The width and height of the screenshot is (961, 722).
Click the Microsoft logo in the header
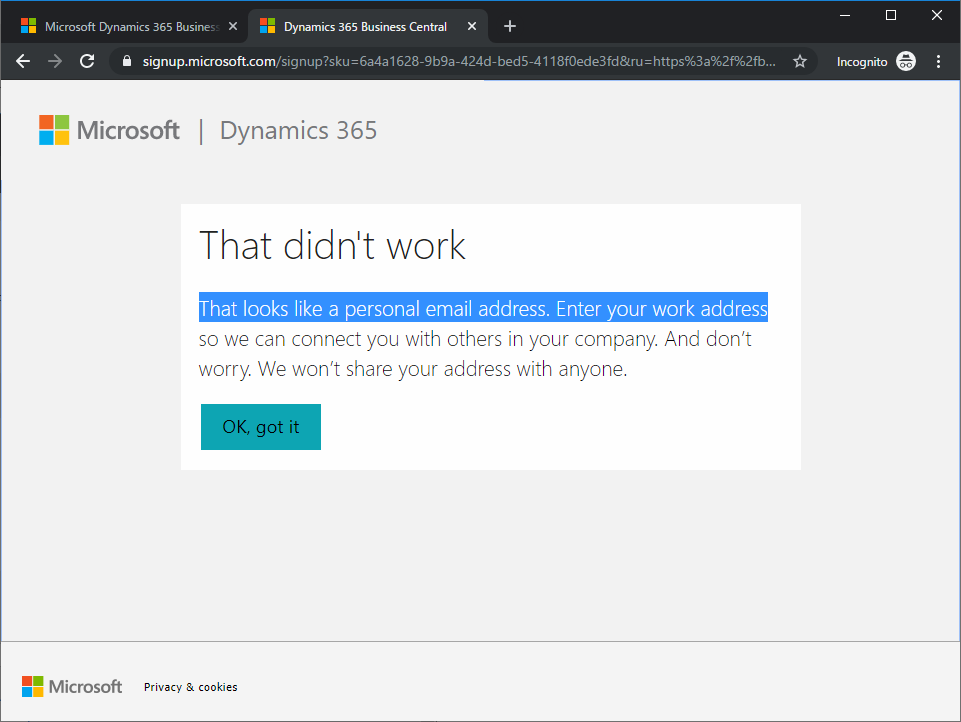pyautogui.click(x=109, y=130)
